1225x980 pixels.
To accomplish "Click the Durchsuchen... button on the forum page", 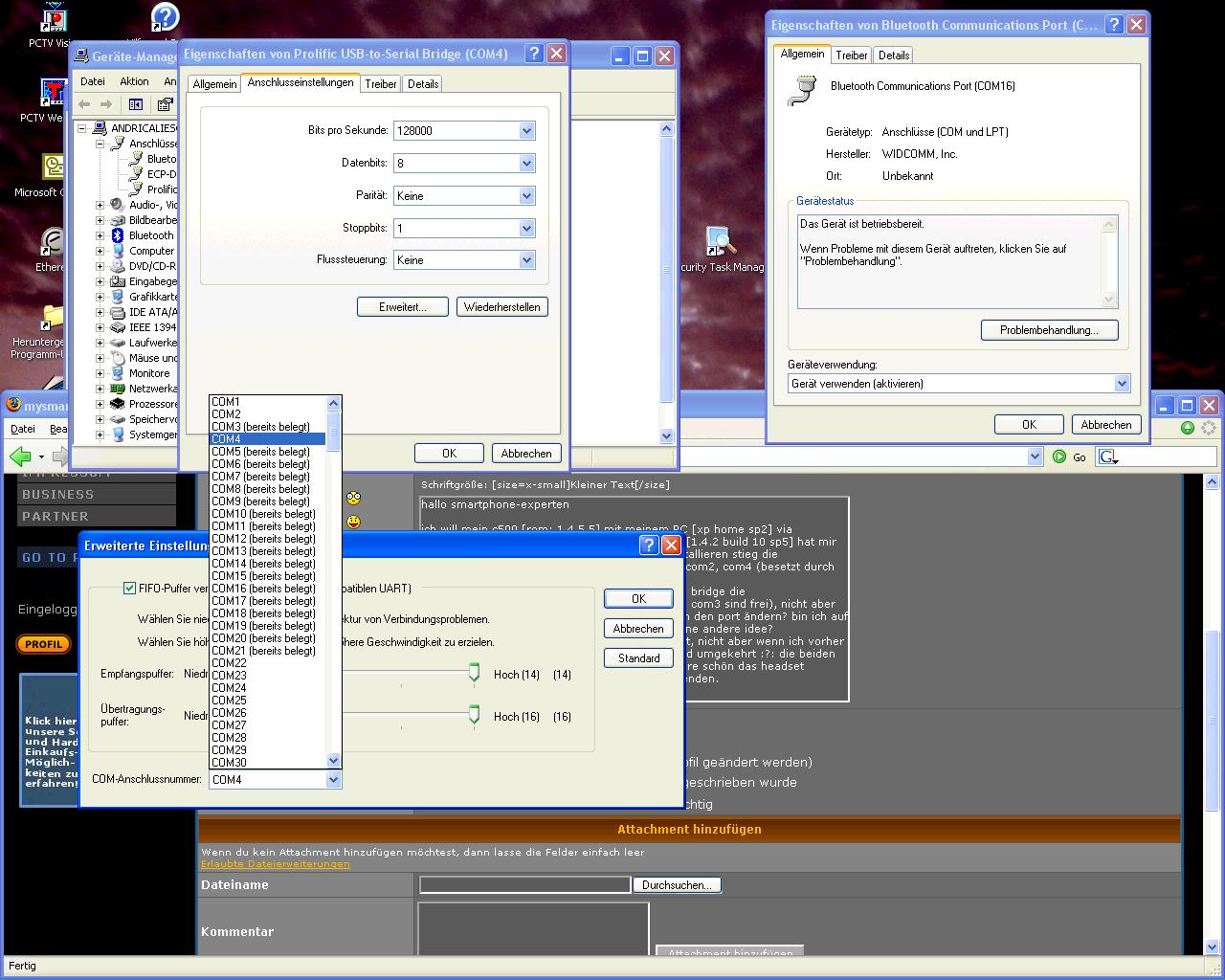I will pyautogui.click(x=677, y=885).
